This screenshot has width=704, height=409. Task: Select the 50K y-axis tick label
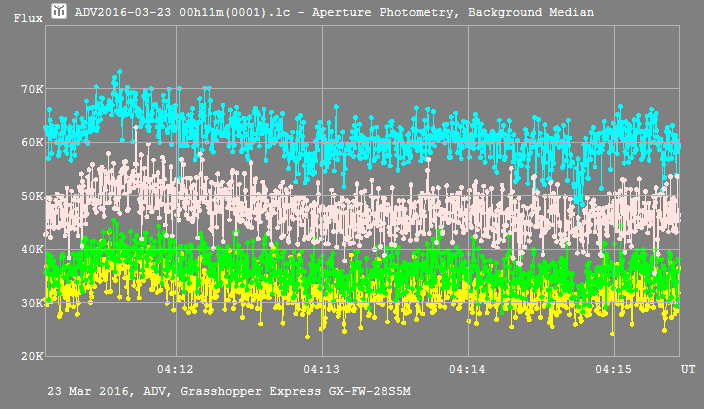click(32, 196)
